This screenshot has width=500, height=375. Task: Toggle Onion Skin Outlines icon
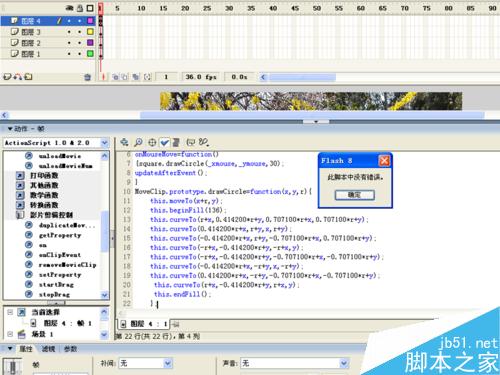124,77
